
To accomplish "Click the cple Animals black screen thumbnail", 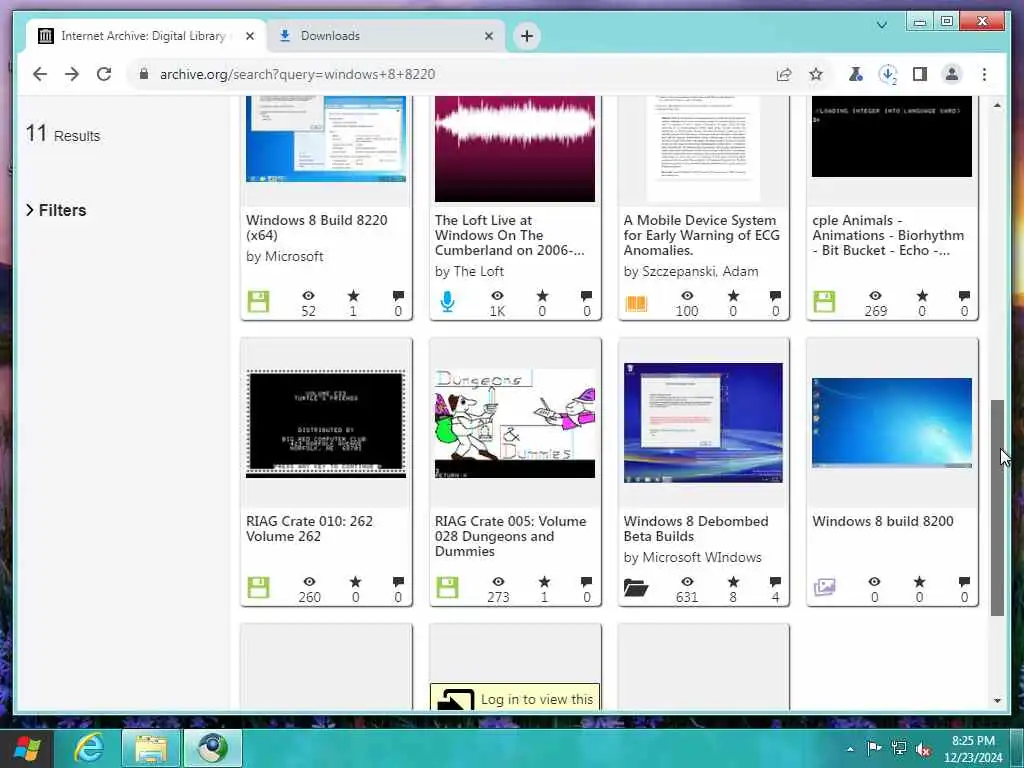I will [891, 136].
